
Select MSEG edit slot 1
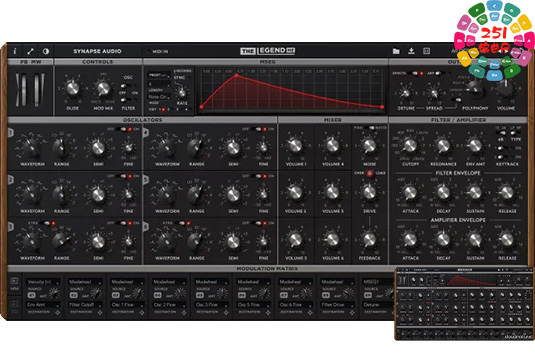click(x=162, y=110)
